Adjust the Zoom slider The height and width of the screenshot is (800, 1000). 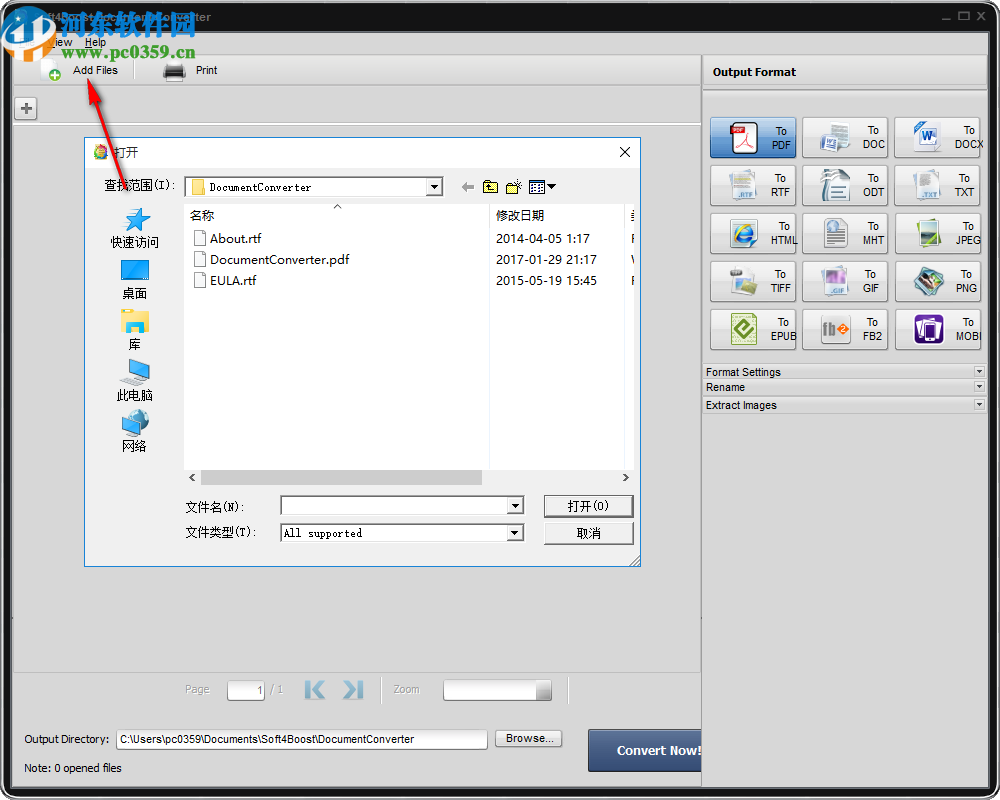[497, 689]
